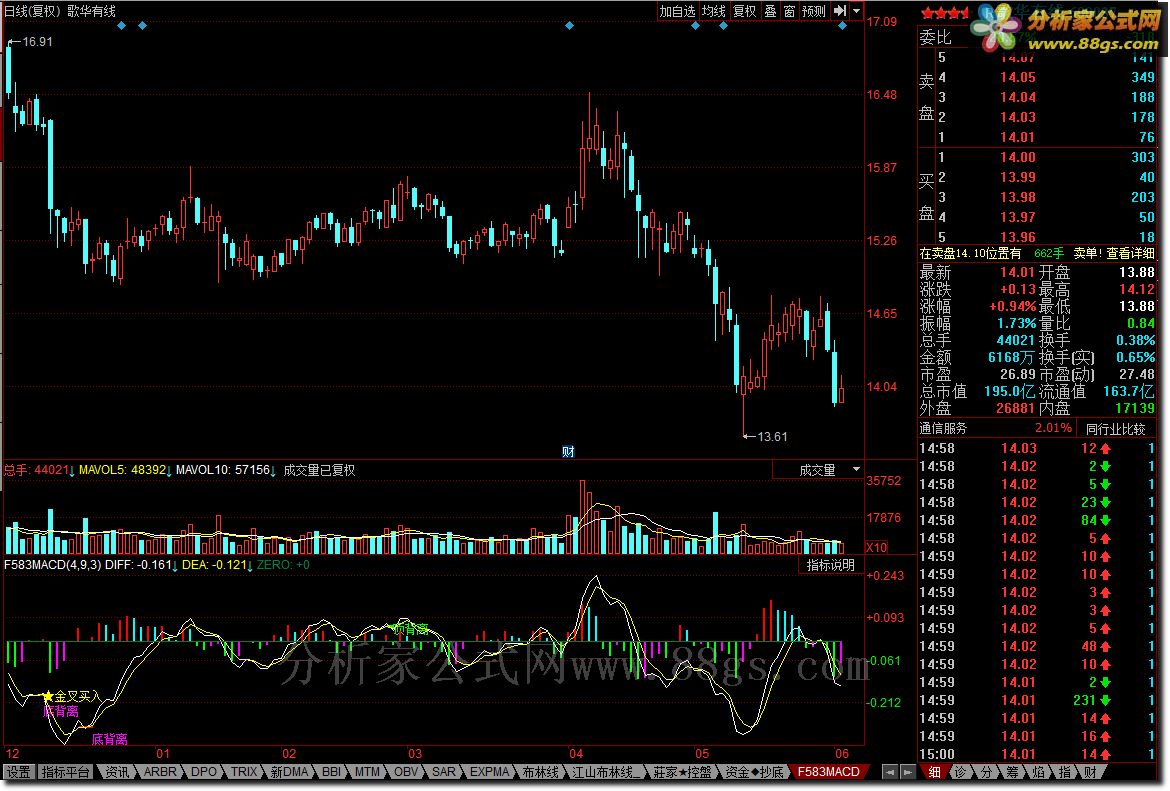Click the 叠 overlay chart button
Viewport: 1170px width, 791px height.
point(770,11)
